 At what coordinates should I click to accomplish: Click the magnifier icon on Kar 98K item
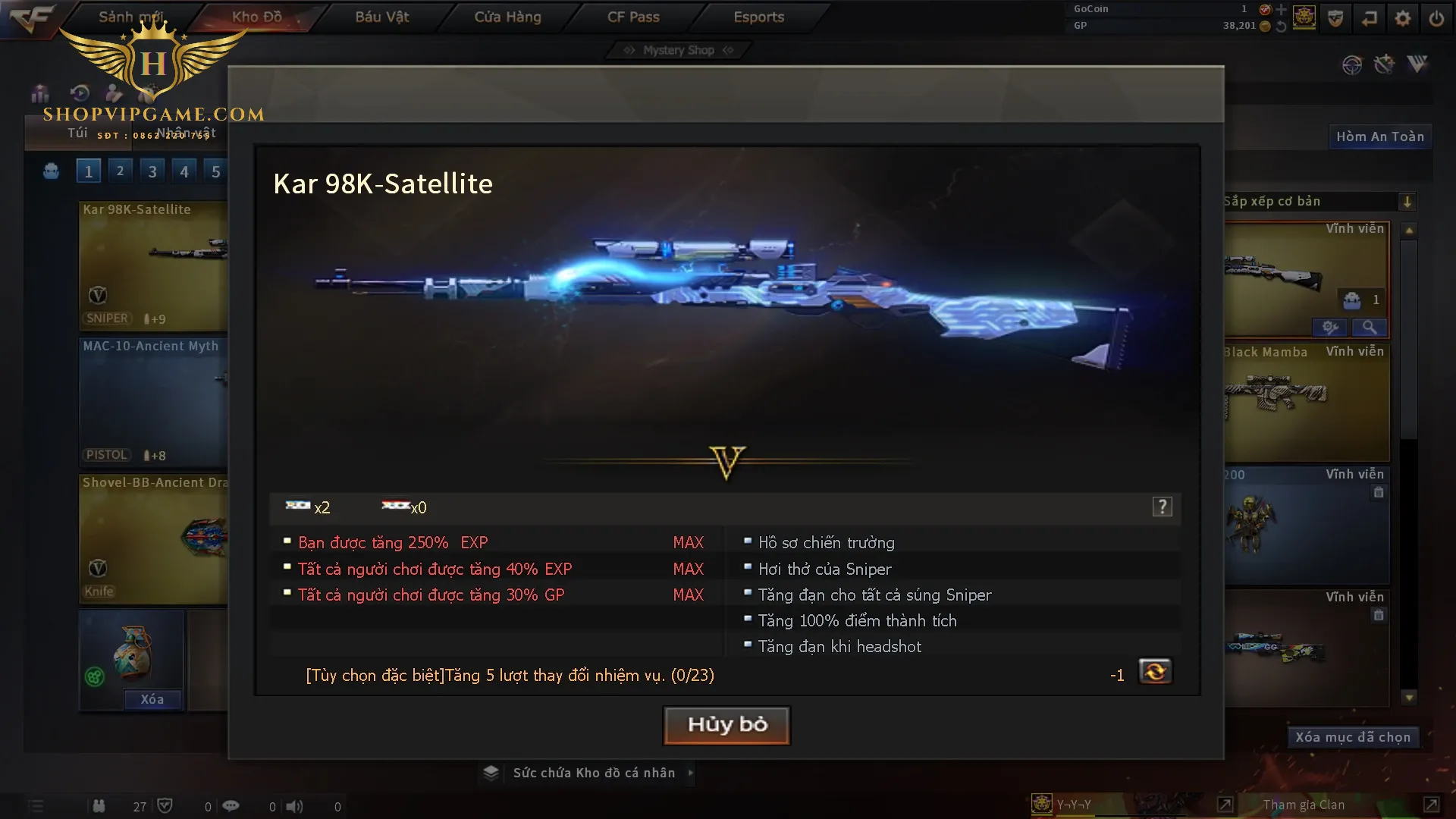[x=1370, y=327]
